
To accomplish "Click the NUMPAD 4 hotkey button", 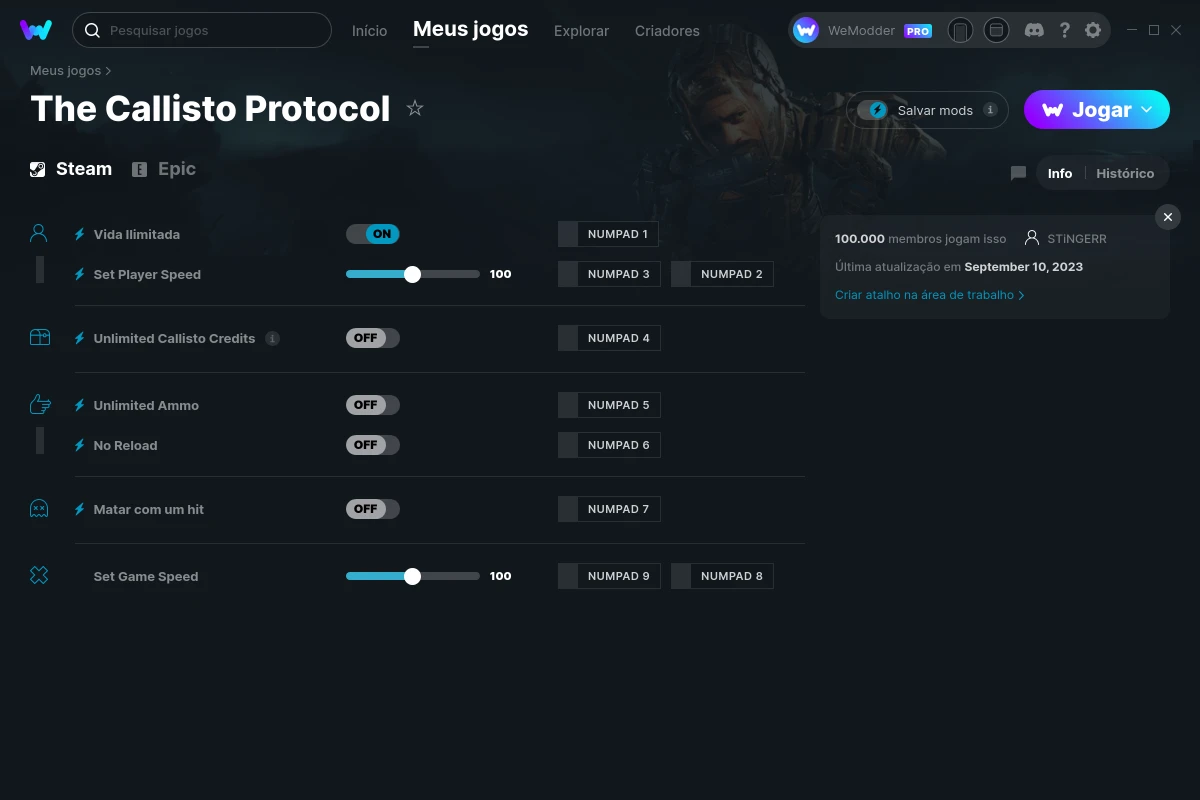I will (609, 338).
